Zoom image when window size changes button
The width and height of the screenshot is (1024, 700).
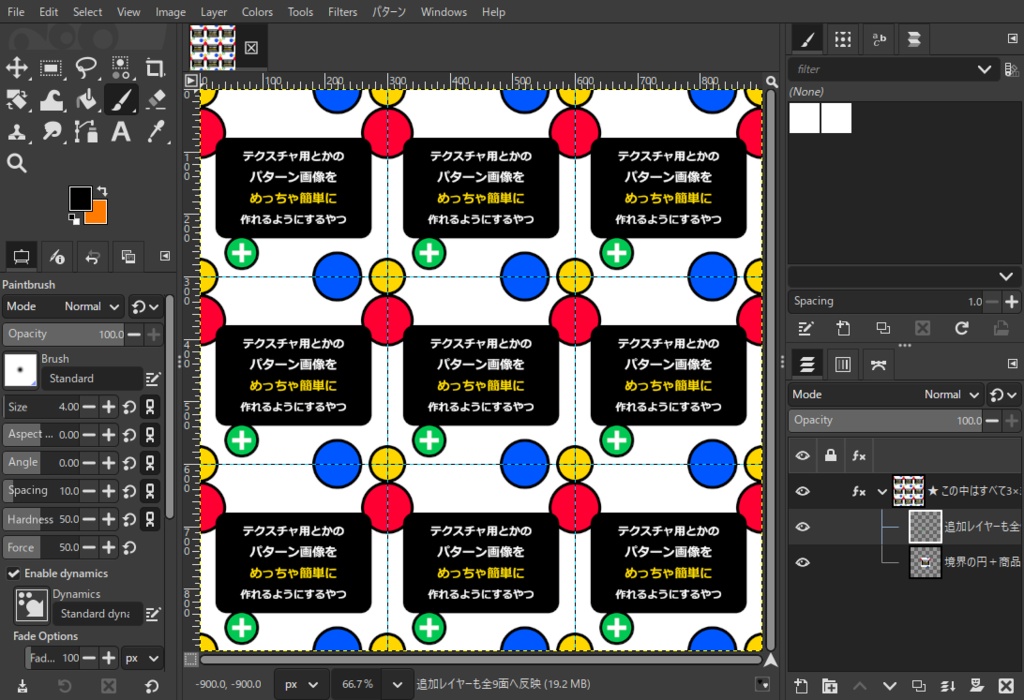[772, 82]
